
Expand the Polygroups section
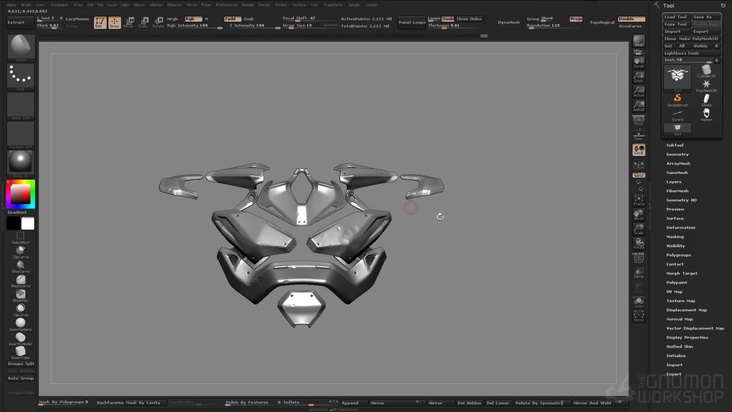tap(678, 255)
